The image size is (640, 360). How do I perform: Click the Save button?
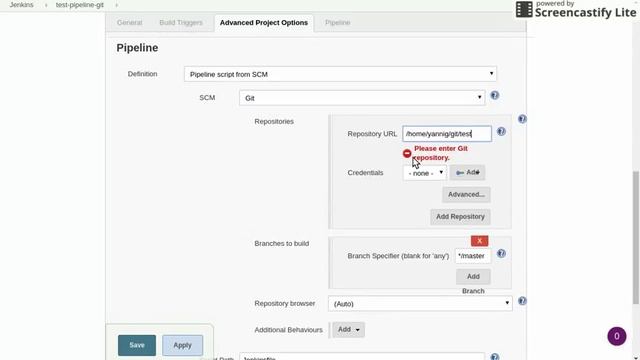click(x=137, y=345)
